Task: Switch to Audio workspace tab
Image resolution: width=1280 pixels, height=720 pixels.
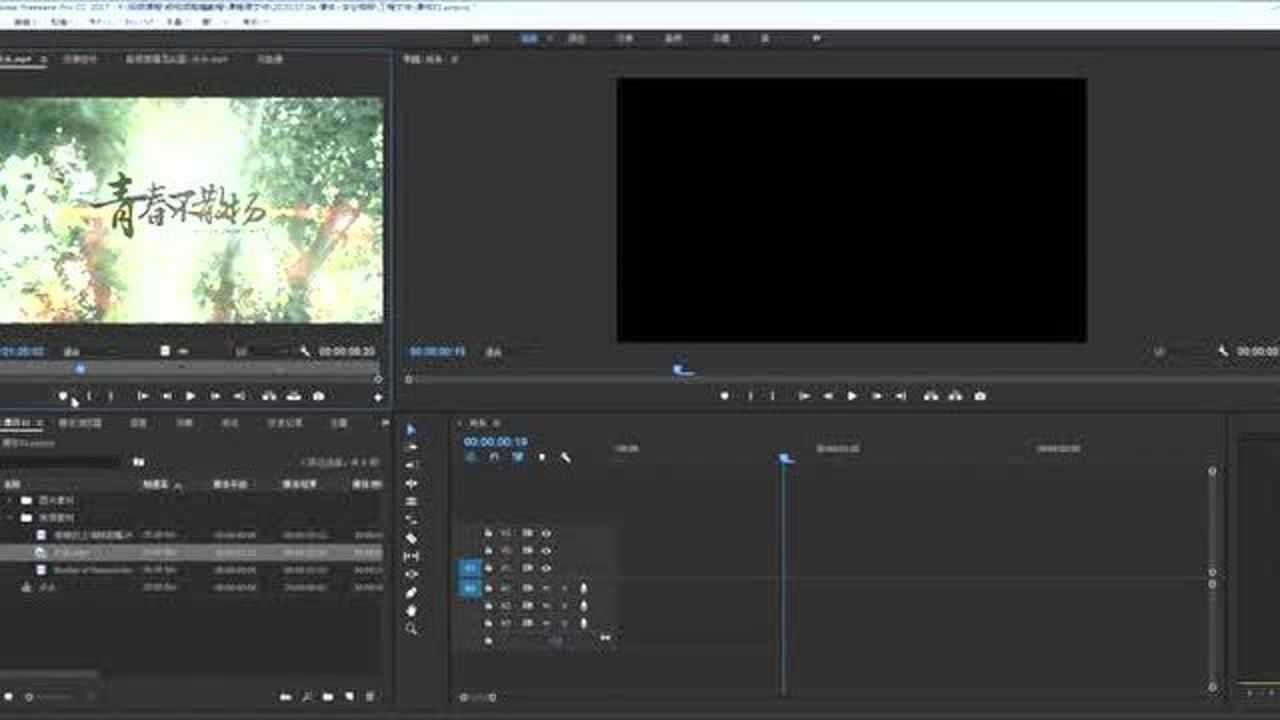Action: point(674,38)
